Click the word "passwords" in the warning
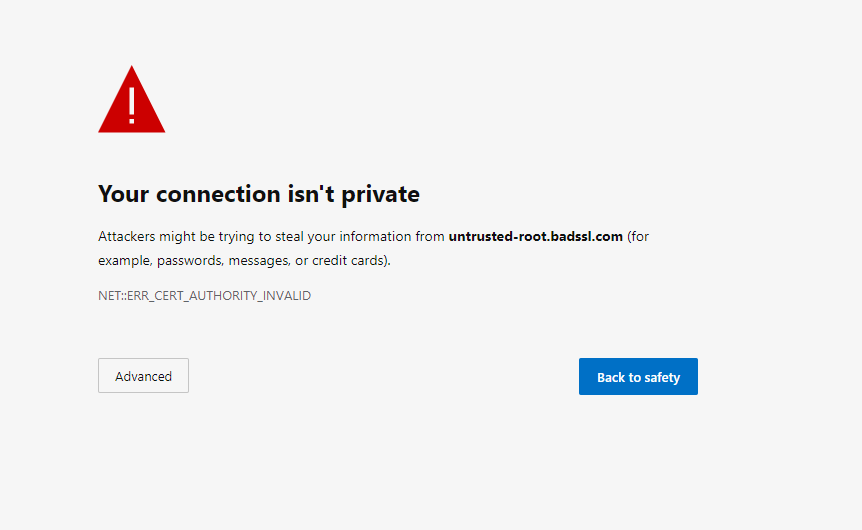This screenshot has width=862, height=530. (x=190, y=261)
